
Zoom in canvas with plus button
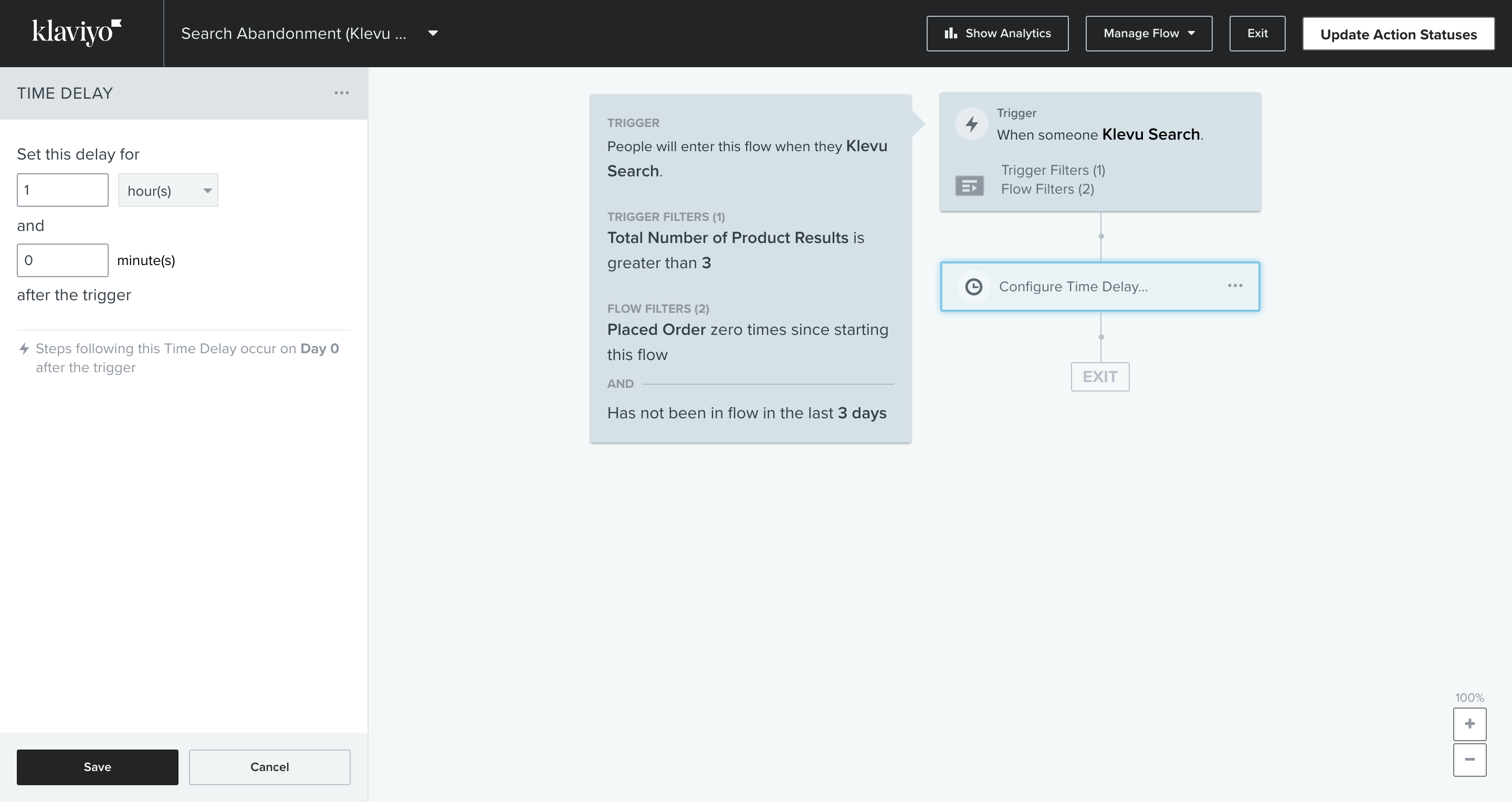coord(1470,724)
